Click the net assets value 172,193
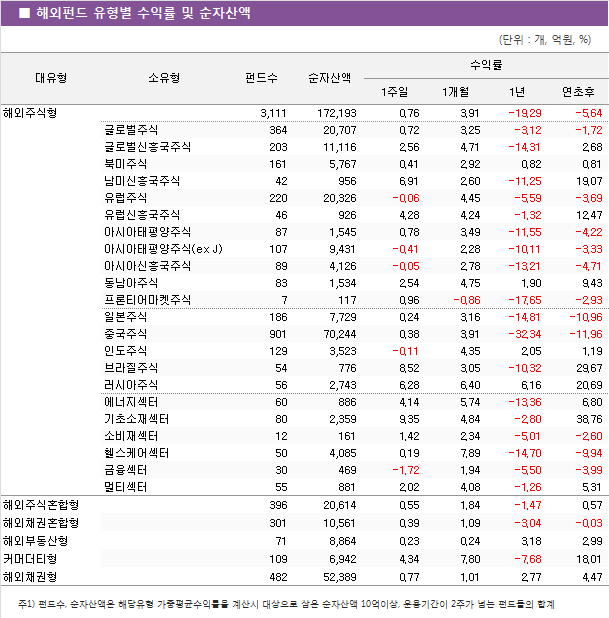The height and width of the screenshot is (618, 609). click(337, 114)
